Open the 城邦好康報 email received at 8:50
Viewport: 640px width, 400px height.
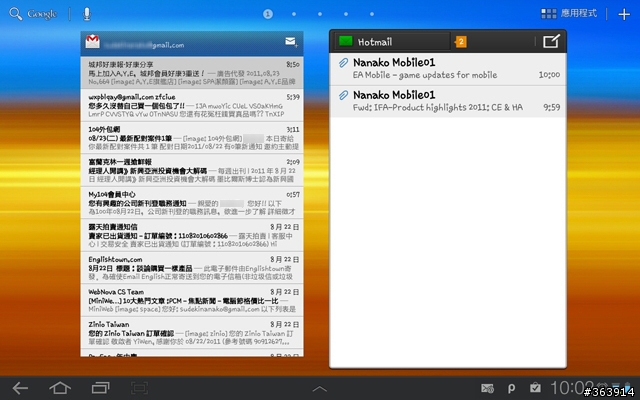[x=192, y=73]
